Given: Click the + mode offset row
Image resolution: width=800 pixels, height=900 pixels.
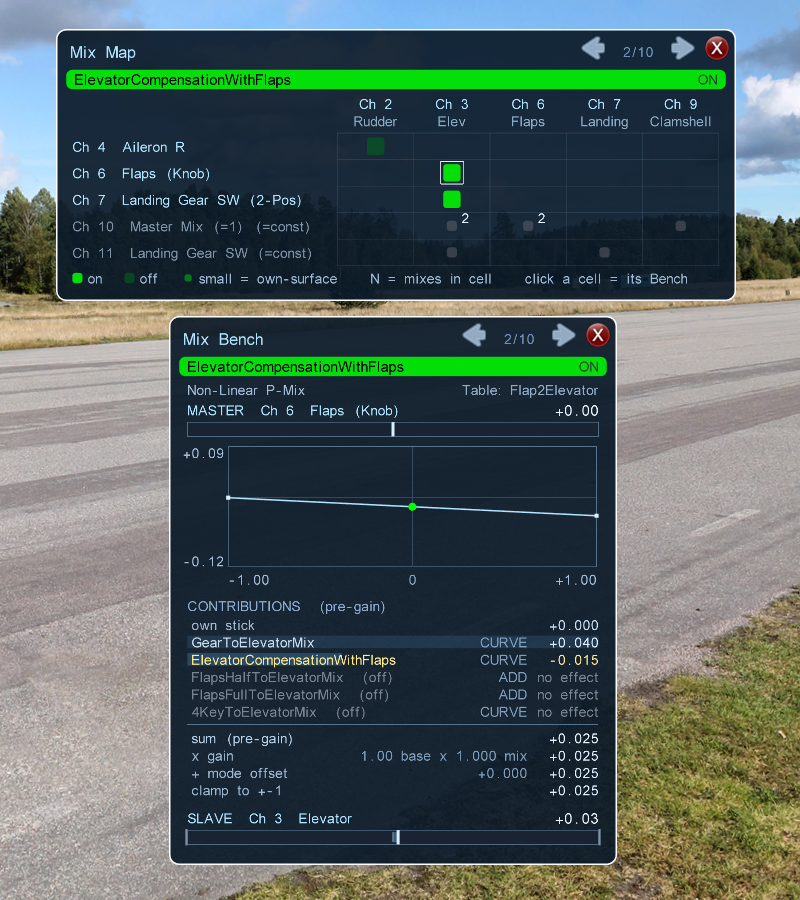Looking at the screenshot, I should [393, 773].
